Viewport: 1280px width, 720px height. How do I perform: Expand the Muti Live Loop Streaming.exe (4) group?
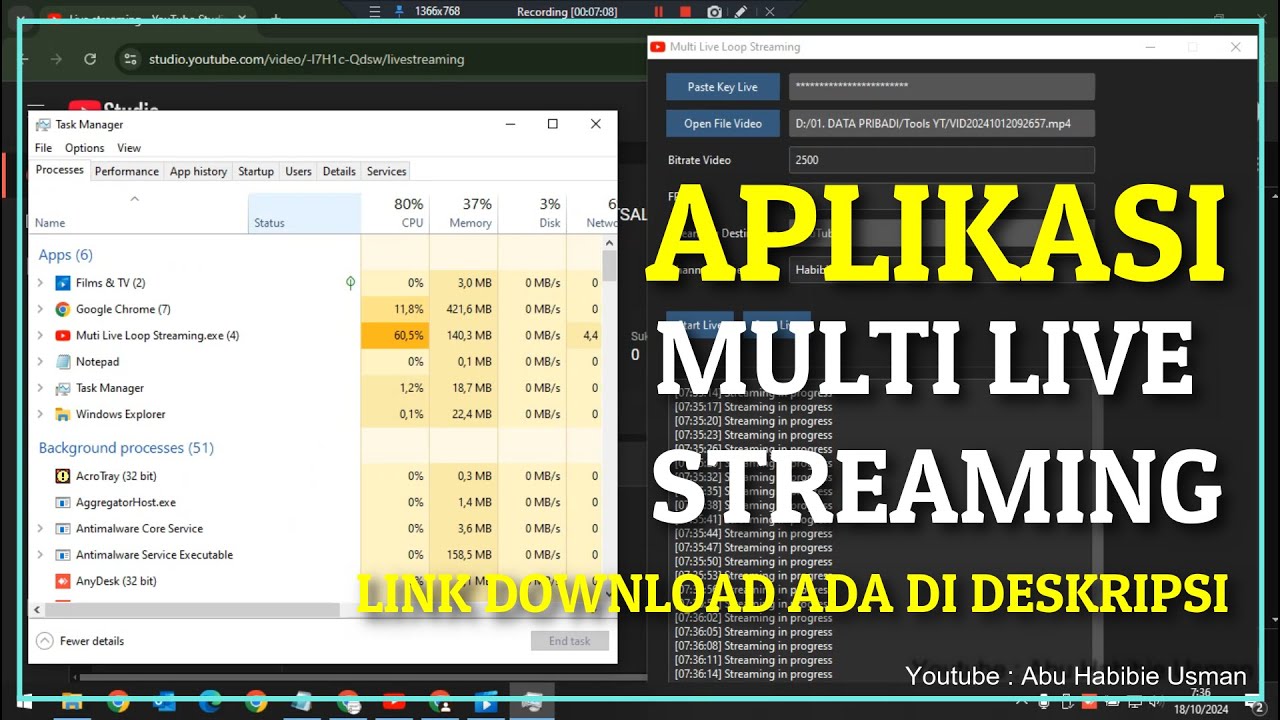[x=40, y=335]
